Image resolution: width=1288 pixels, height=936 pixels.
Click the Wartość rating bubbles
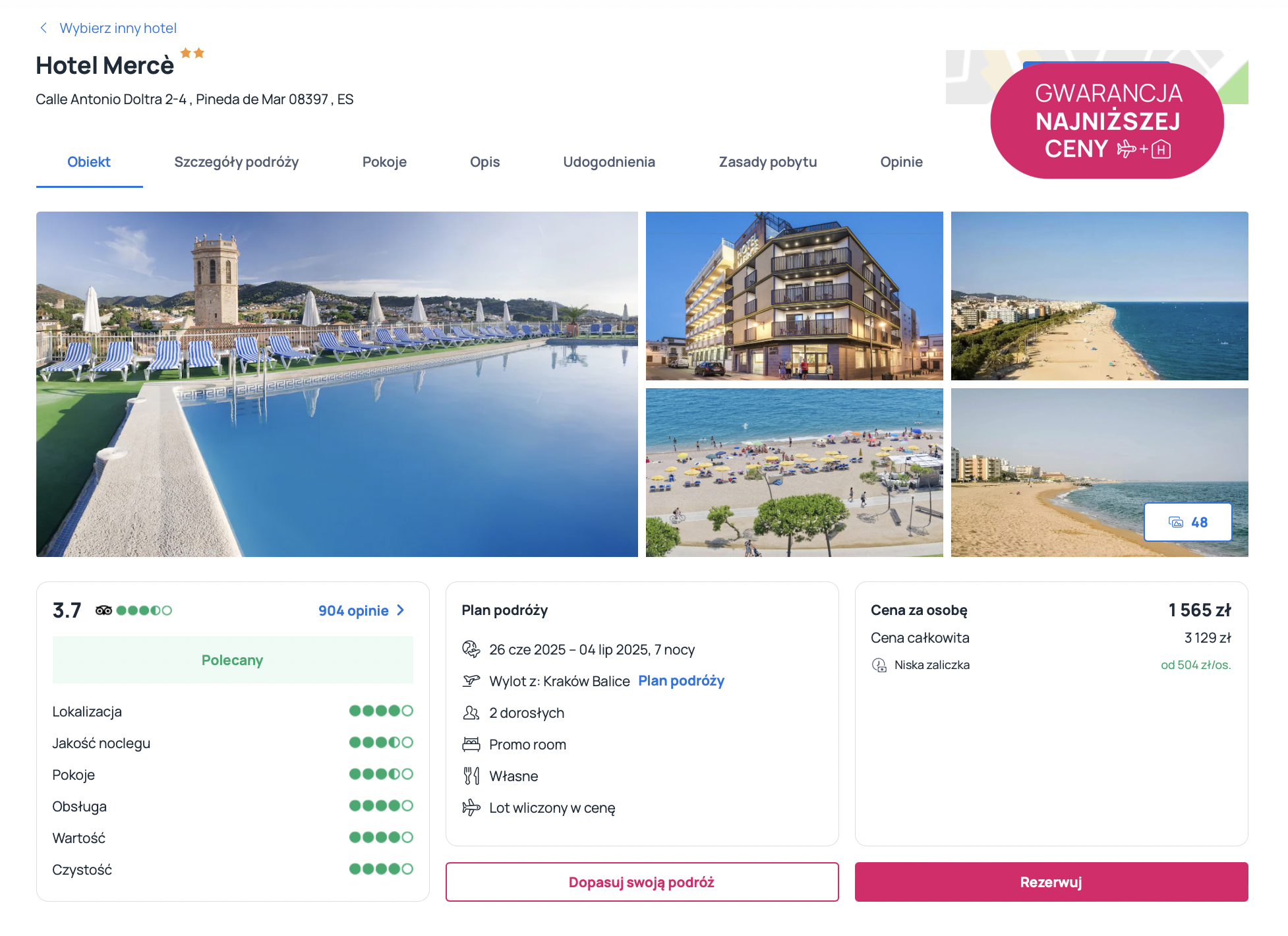click(381, 837)
